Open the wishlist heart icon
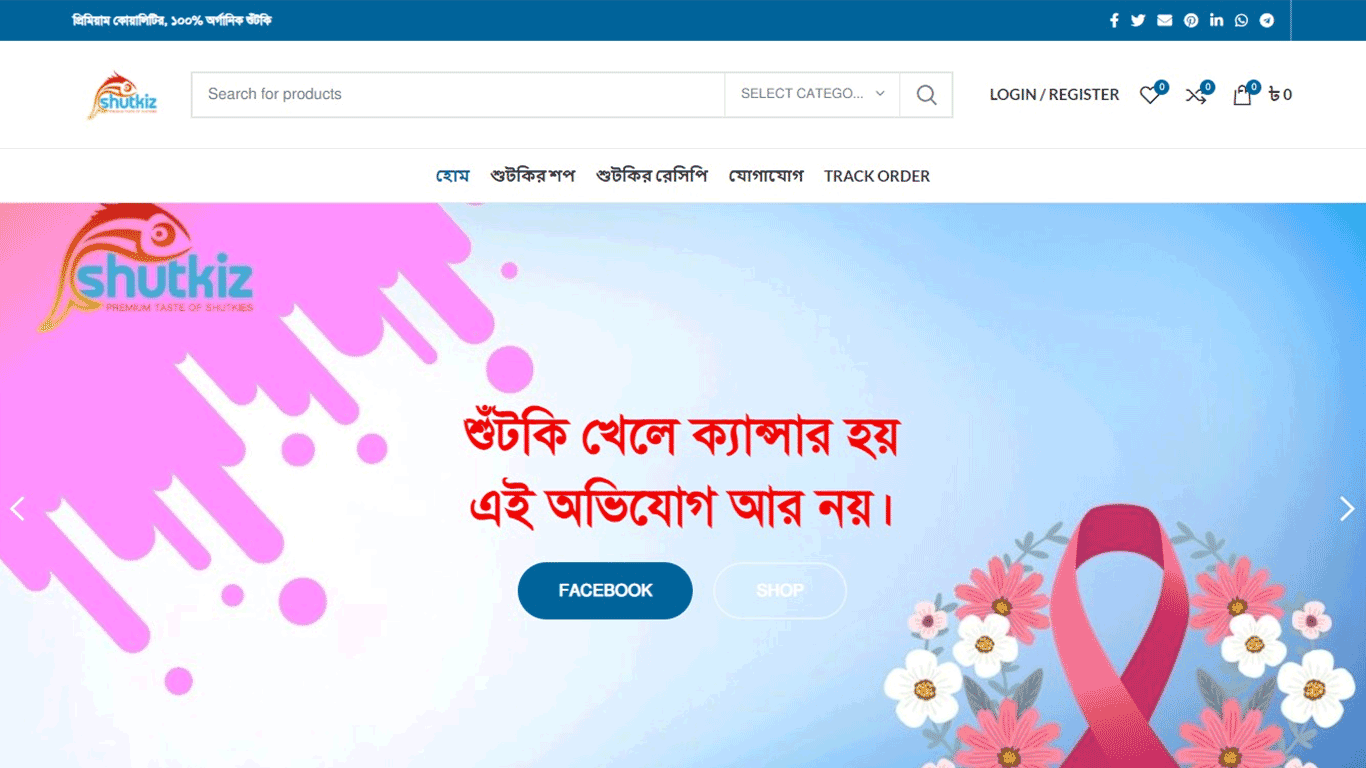 (1150, 95)
